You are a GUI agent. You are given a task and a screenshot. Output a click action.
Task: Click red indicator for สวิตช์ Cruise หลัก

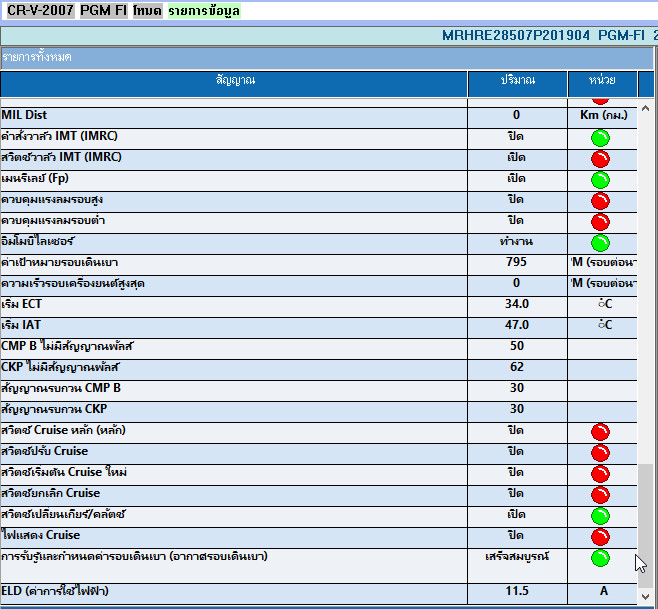click(600, 432)
